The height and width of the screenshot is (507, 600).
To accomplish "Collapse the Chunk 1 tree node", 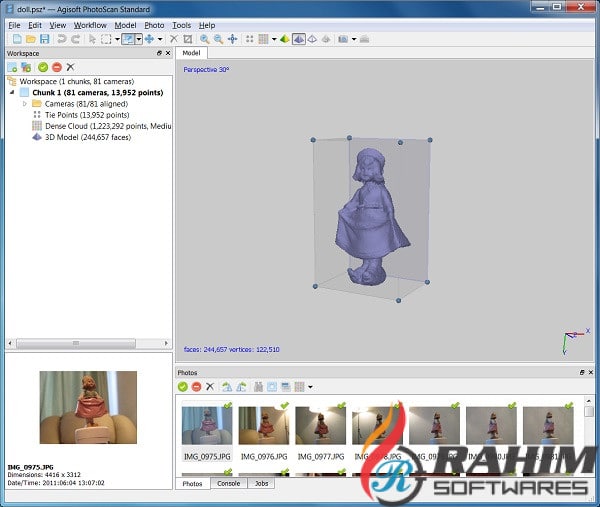I will (x=13, y=92).
